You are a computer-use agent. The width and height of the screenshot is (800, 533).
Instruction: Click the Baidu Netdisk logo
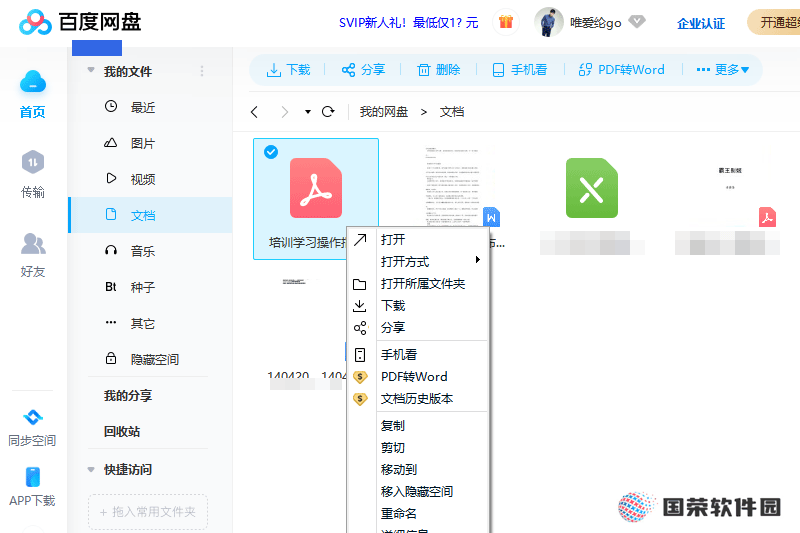80,22
